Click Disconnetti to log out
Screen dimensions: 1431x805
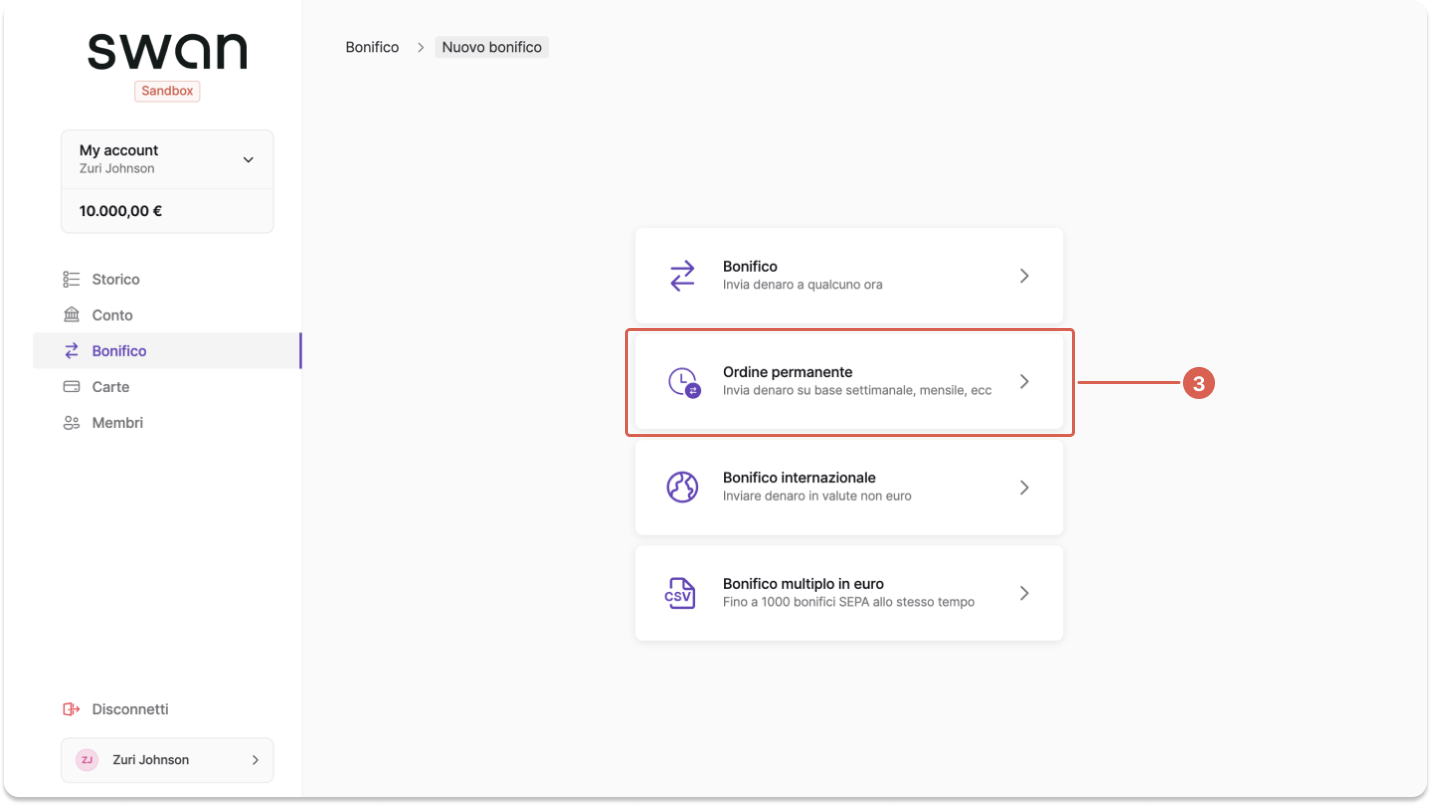coord(130,709)
